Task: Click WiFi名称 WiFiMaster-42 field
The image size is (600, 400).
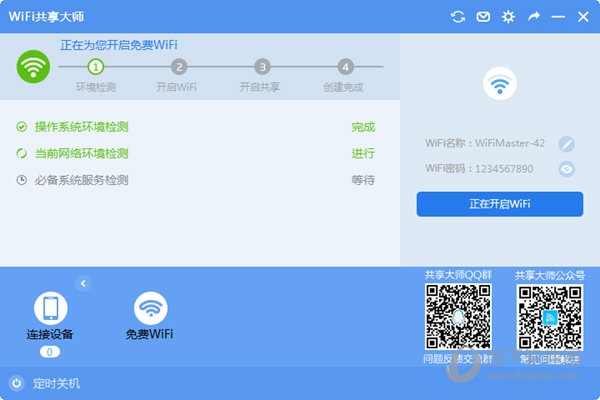Action: pyautogui.click(x=485, y=143)
